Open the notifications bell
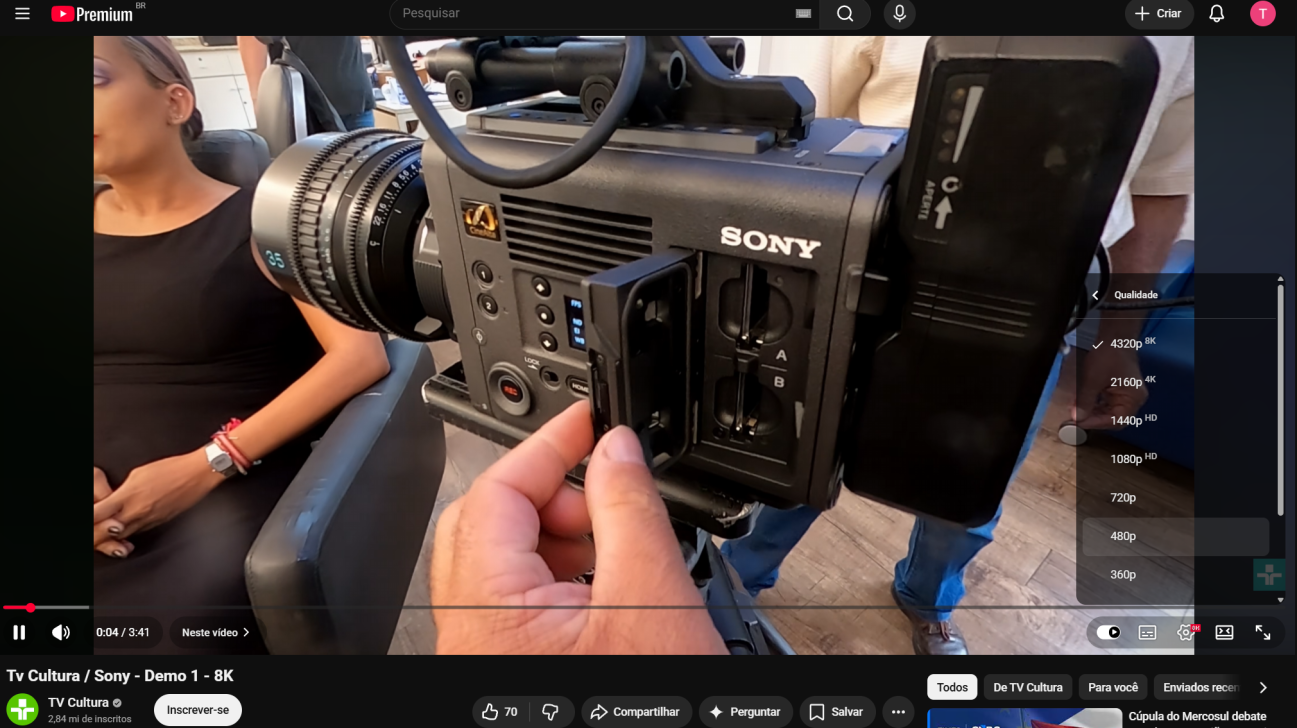The width and height of the screenshot is (1297, 728). (x=1216, y=14)
